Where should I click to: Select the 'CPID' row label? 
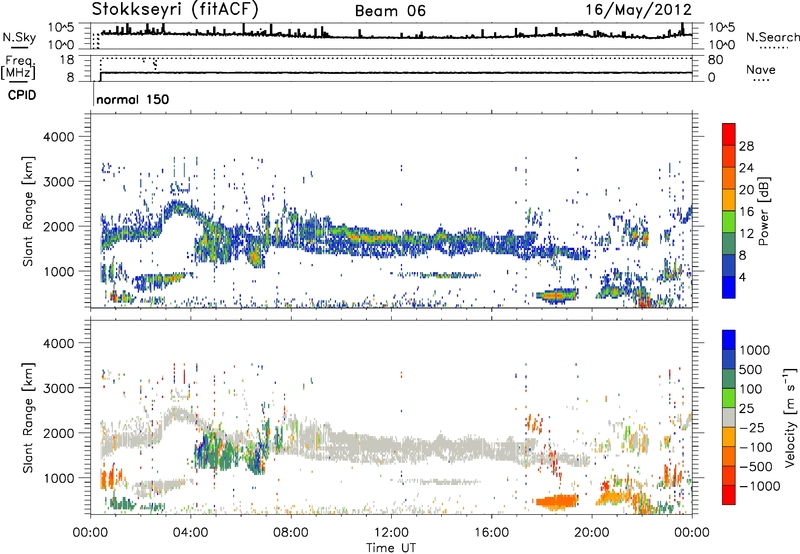coord(22,95)
